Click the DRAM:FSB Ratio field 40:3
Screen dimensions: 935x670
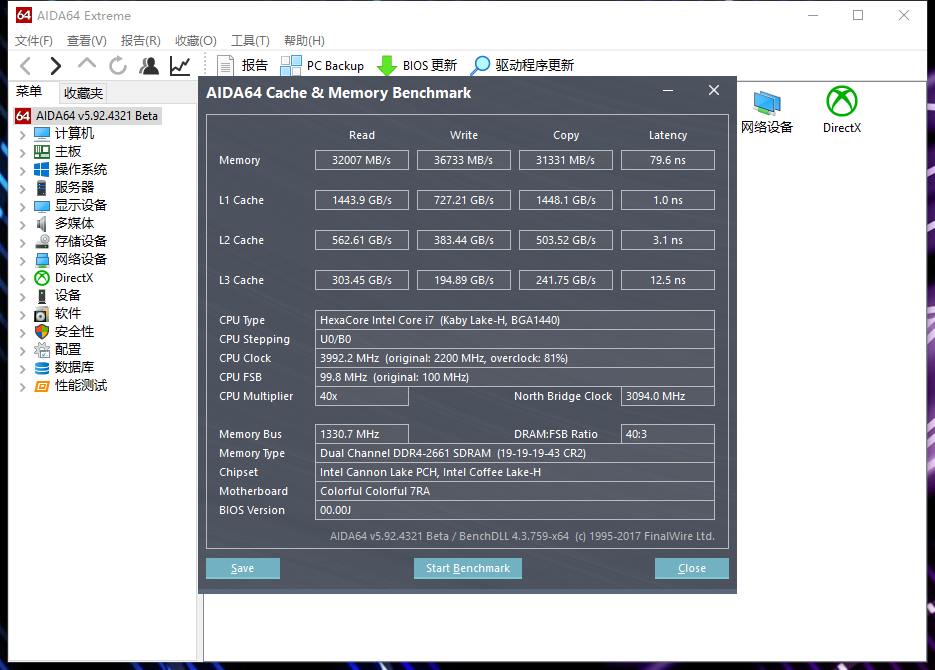(x=668, y=434)
